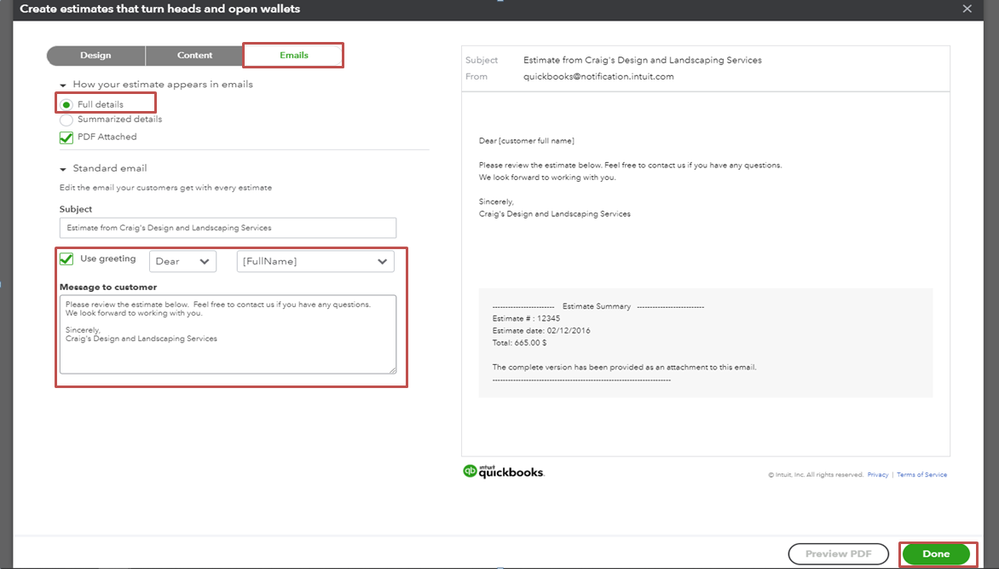Uncheck the PDF Attached checkbox
The width and height of the screenshot is (999, 569).
(66, 138)
